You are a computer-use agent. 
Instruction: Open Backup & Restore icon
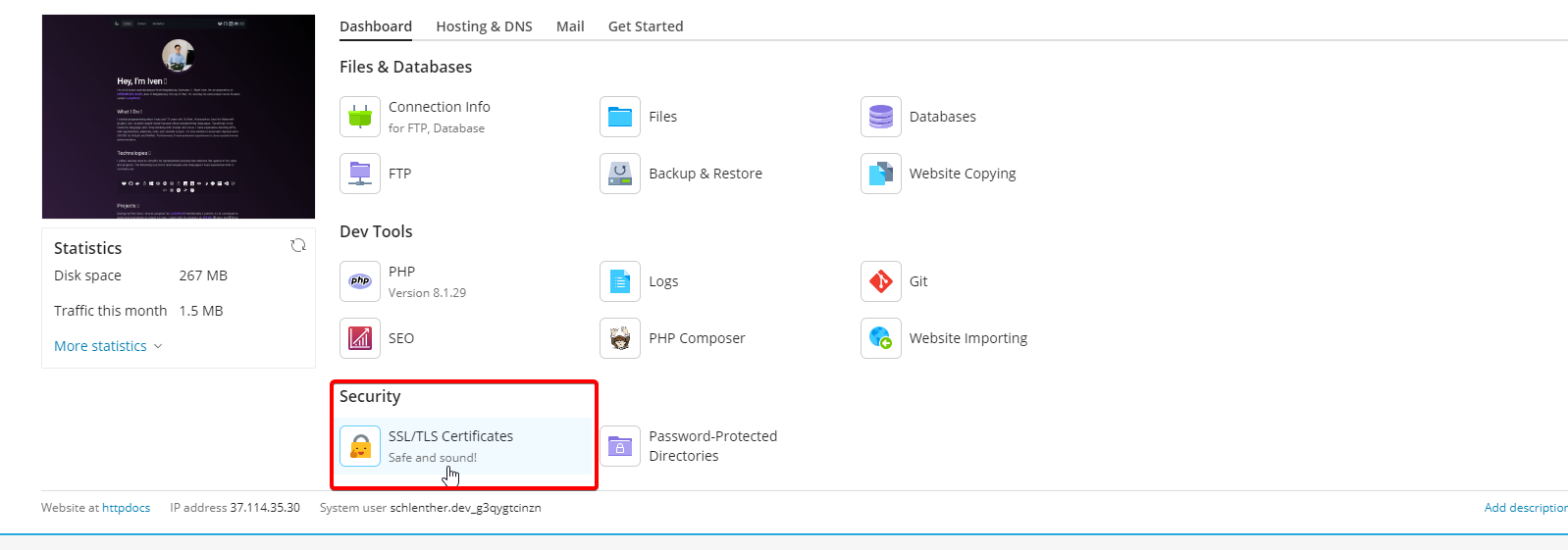620,174
